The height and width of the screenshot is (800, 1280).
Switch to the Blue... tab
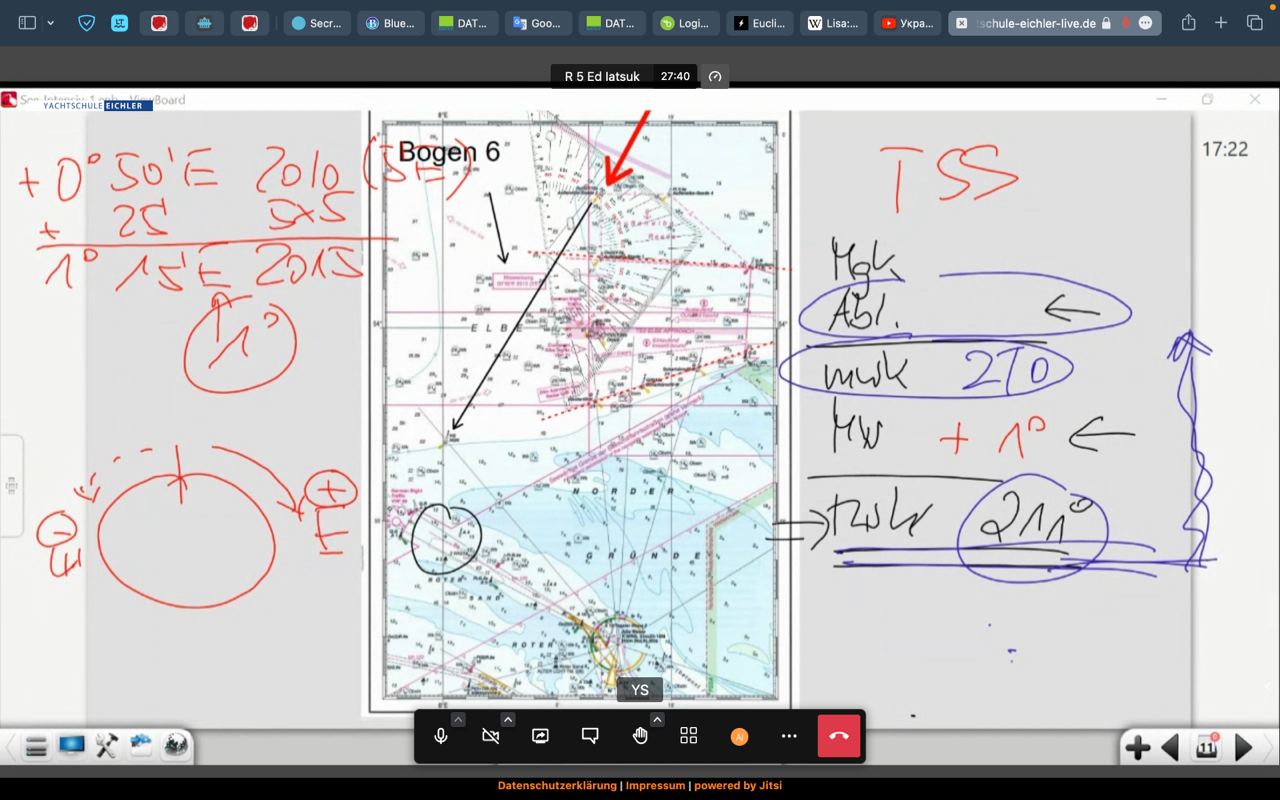pos(391,23)
